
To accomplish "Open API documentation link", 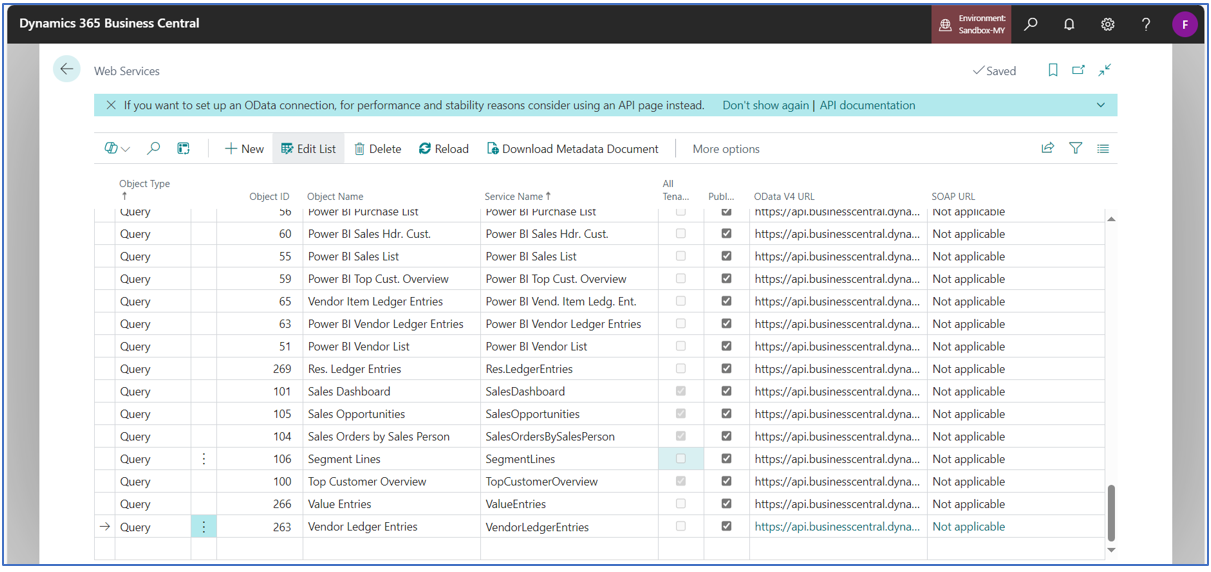I will pyautogui.click(x=867, y=105).
